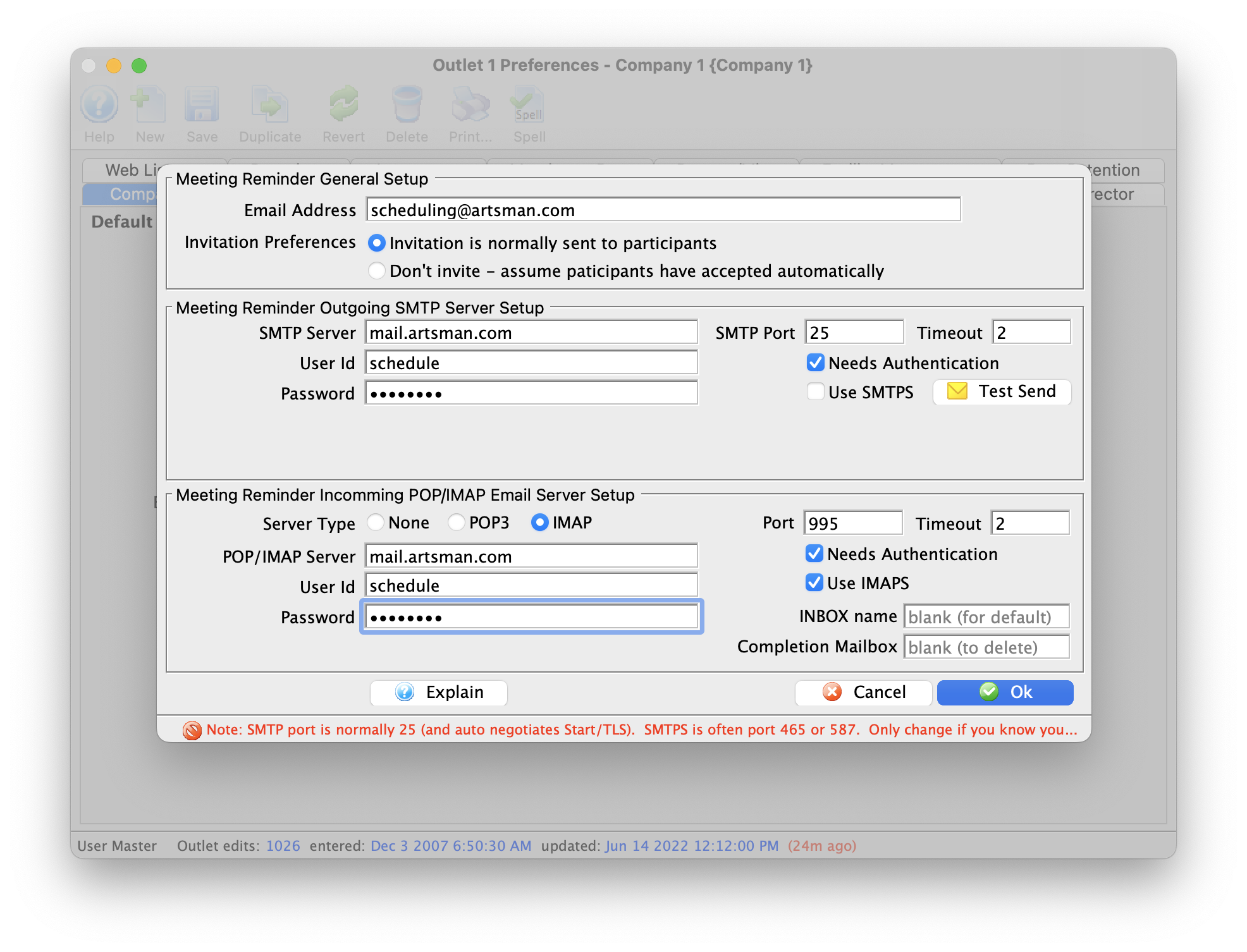Toggle the Use IMAPS checkbox

pos(814,583)
